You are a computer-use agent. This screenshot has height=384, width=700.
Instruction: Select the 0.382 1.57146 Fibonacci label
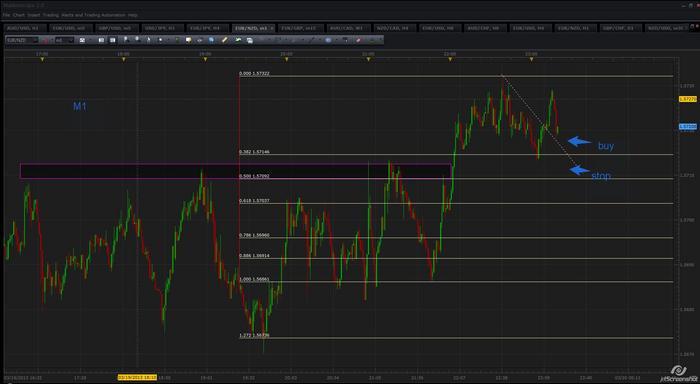tap(254, 152)
